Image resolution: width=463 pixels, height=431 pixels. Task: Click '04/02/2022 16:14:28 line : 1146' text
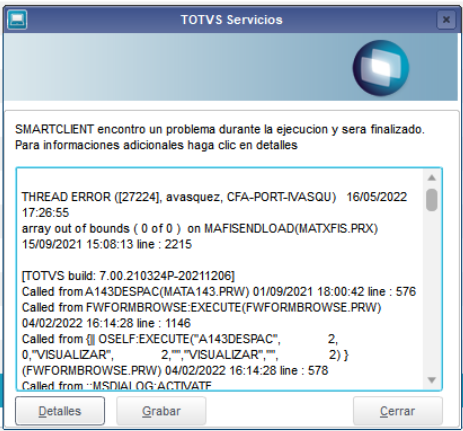tap(106, 323)
